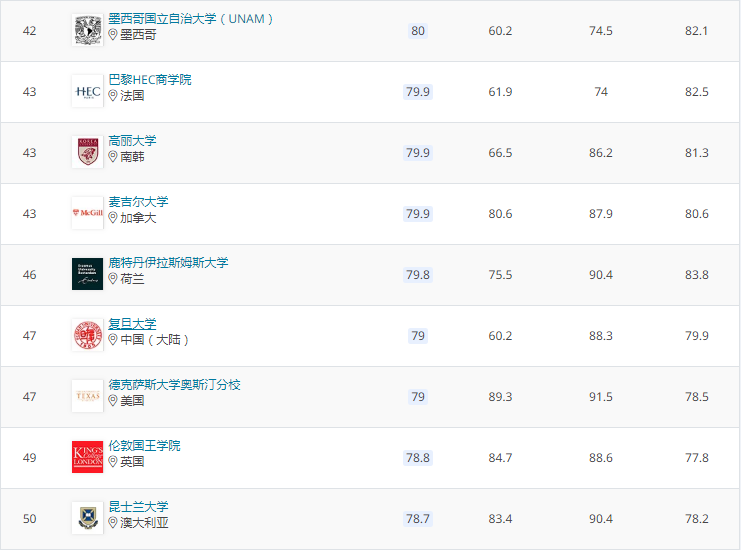The height and width of the screenshot is (550, 741).
Task: Click the Fudan University round seal logo
Action: [87, 335]
